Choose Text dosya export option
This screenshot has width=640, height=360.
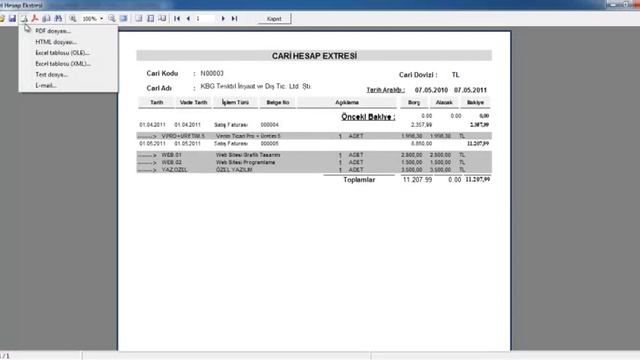[x=51, y=75]
